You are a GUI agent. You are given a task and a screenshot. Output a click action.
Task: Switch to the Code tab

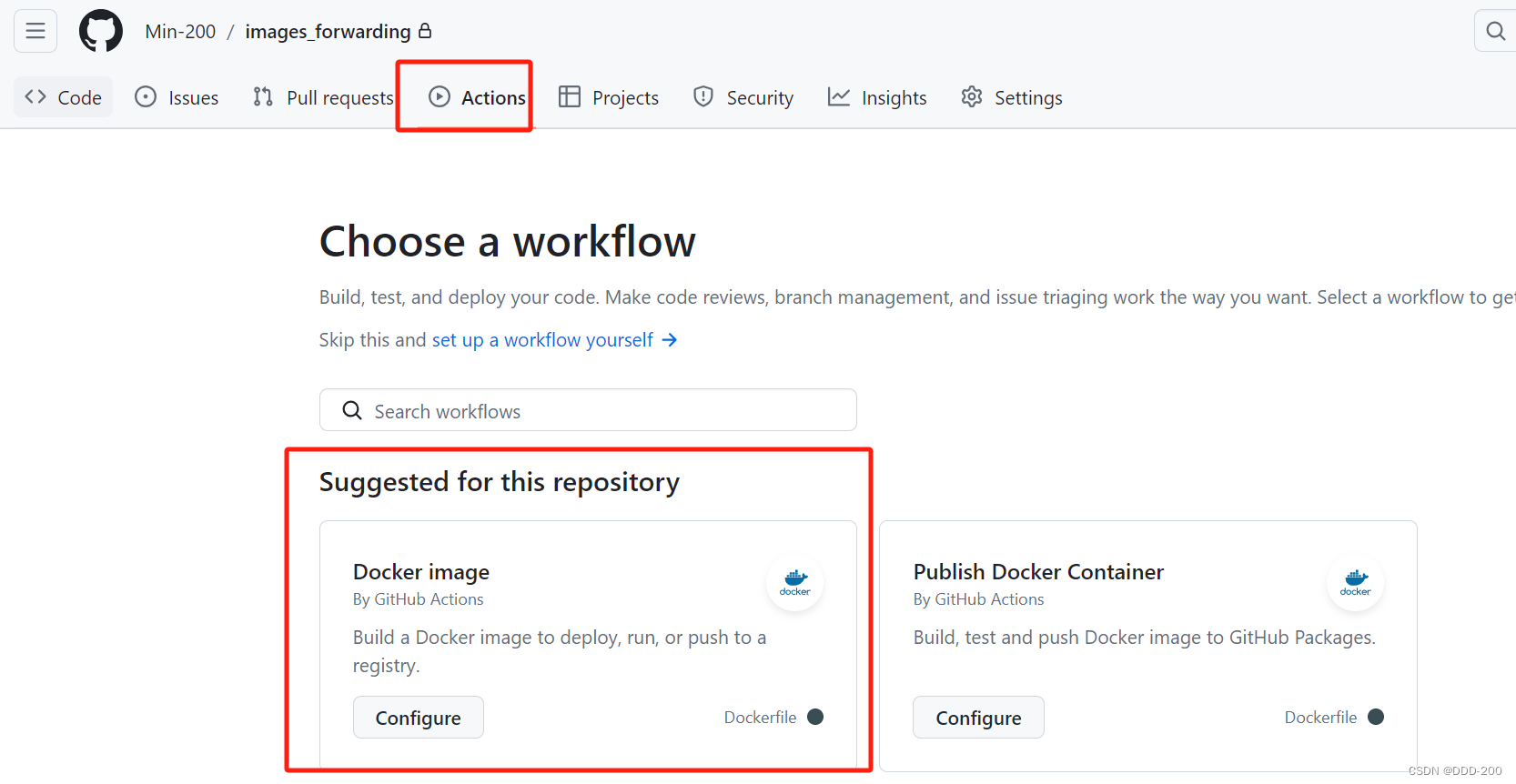coord(63,97)
